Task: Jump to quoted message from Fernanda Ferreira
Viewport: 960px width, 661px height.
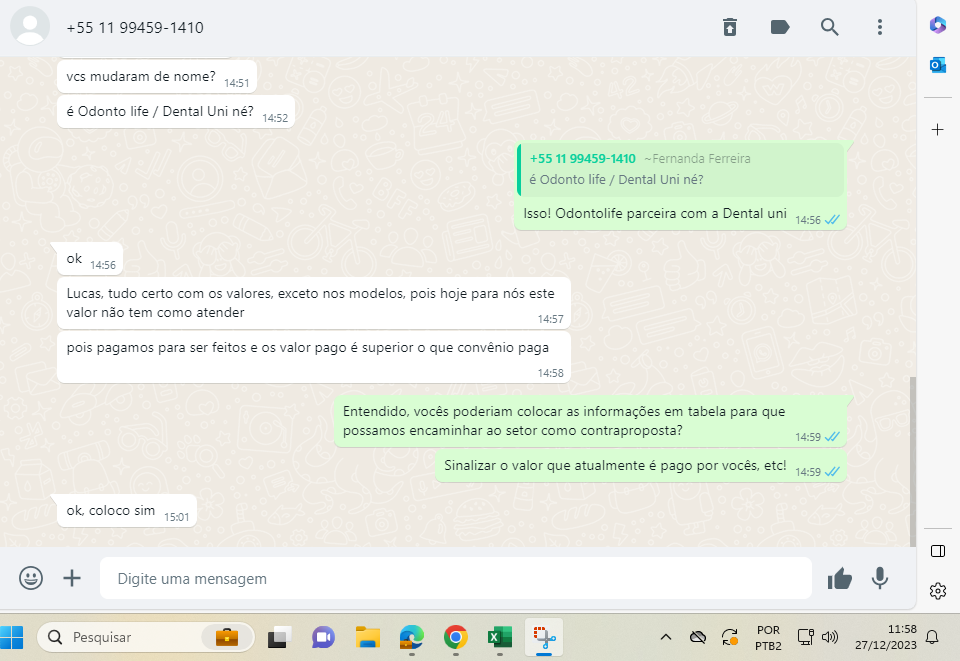Action: tap(680, 169)
